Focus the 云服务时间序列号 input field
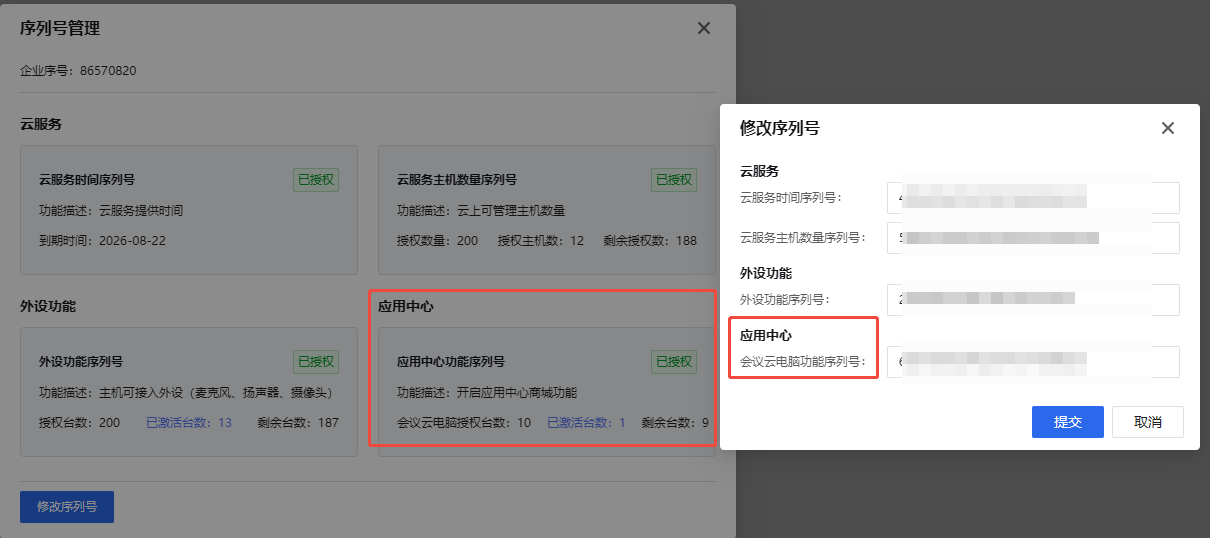1210x538 pixels. tap(1032, 198)
